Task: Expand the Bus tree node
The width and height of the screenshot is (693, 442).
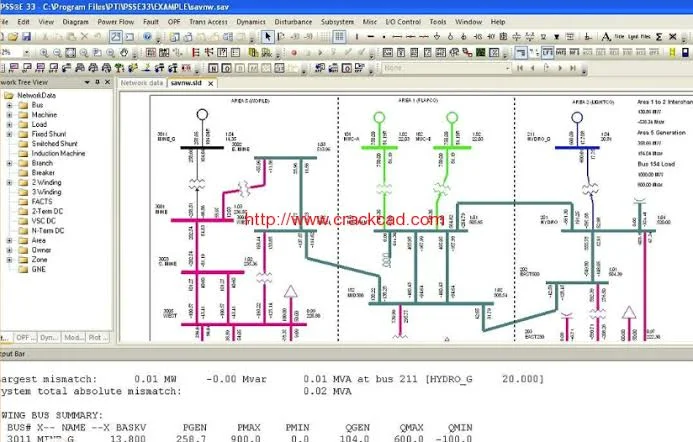Action: coord(9,106)
